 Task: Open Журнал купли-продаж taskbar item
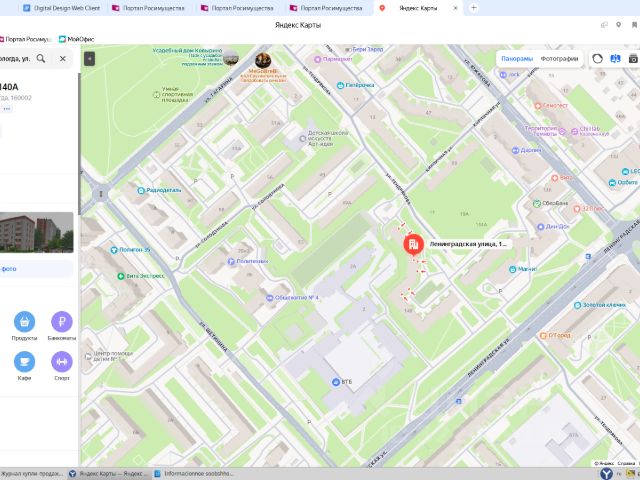32,474
